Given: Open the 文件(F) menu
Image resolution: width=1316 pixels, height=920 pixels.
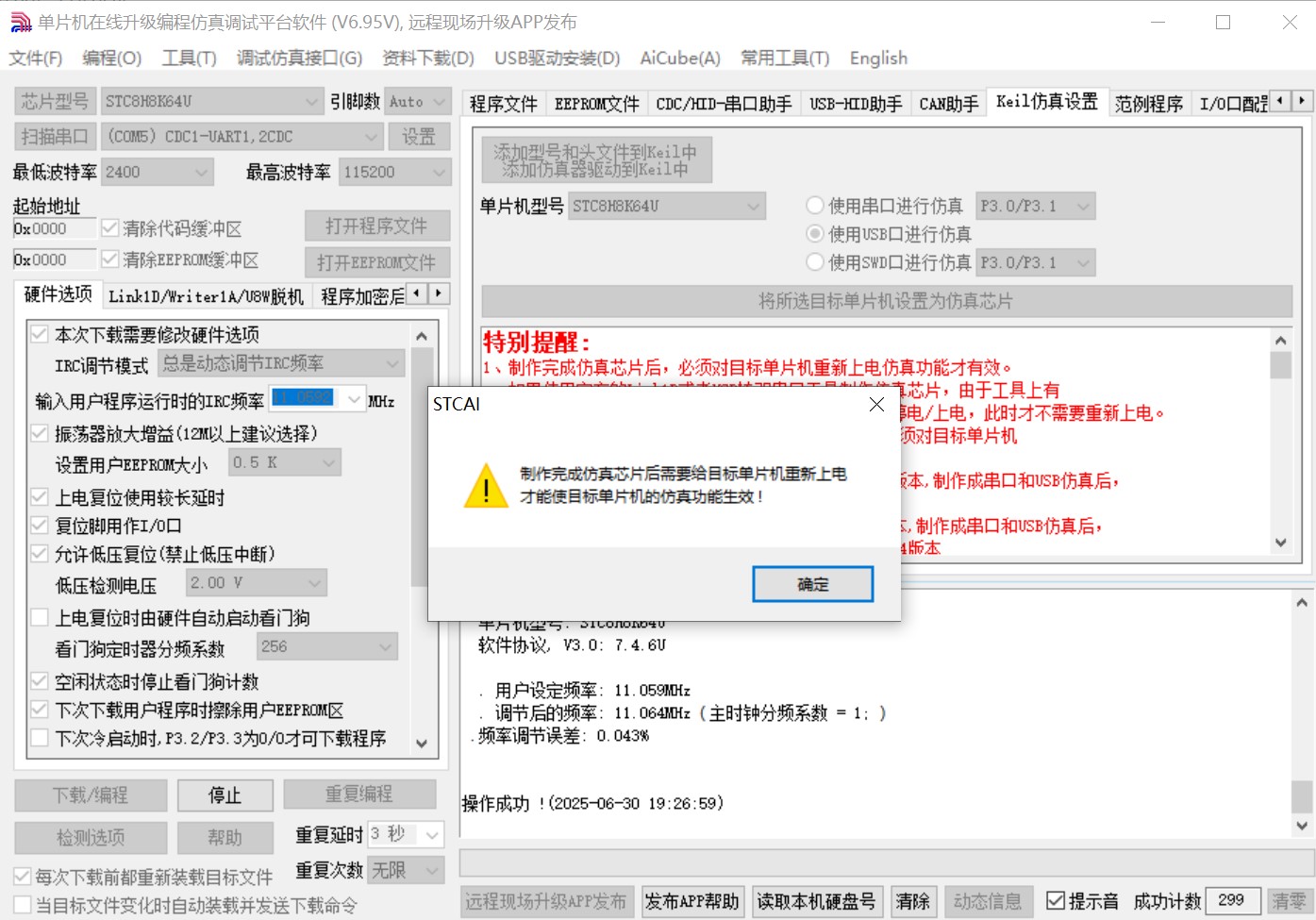Looking at the screenshot, I should (x=36, y=59).
